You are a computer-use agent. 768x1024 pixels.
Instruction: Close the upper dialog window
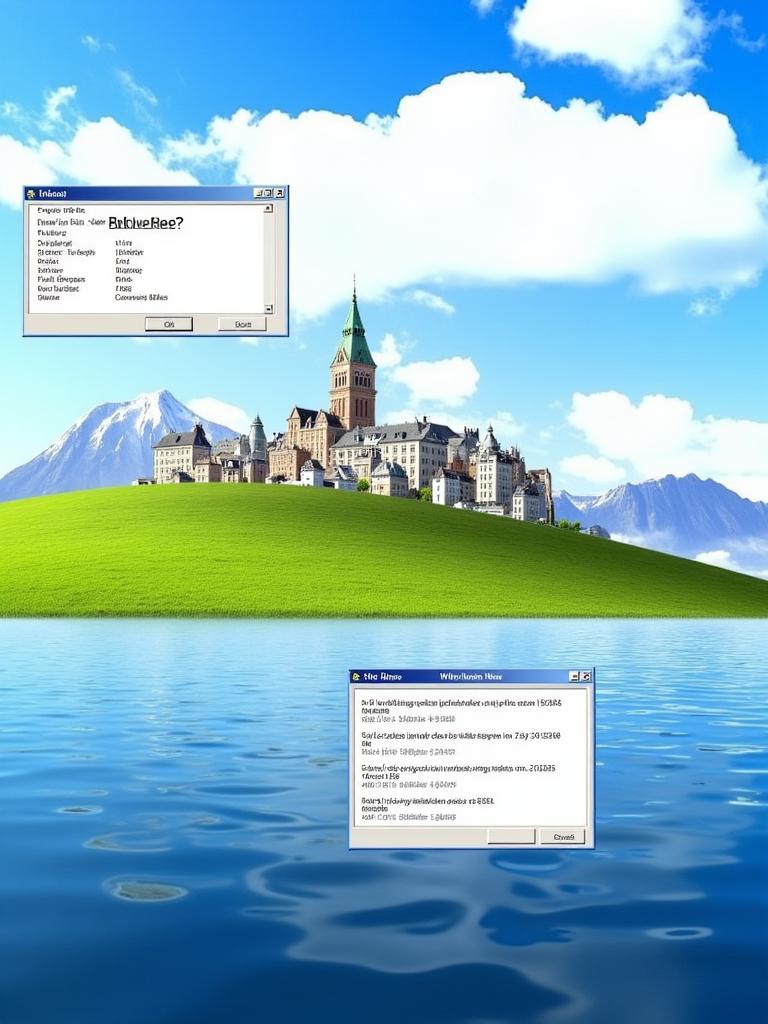[280, 193]
